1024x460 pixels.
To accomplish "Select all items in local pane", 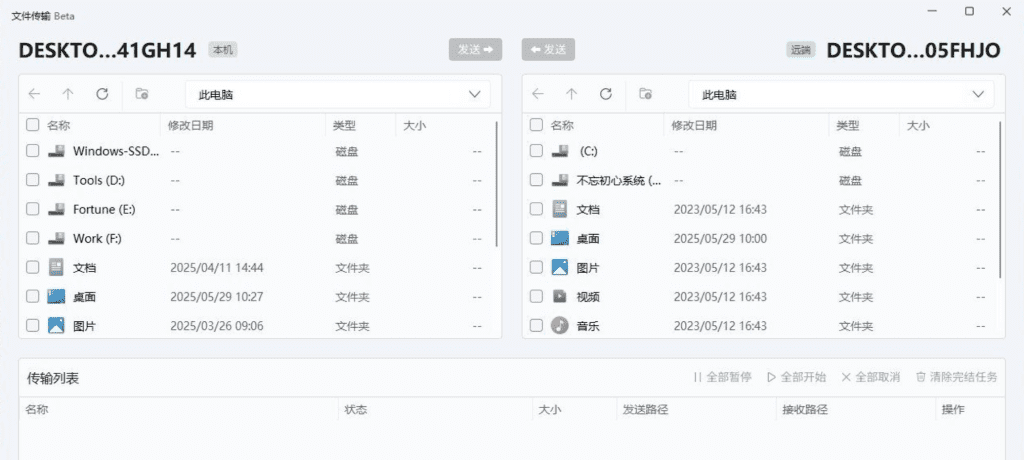I will point(33,125).
